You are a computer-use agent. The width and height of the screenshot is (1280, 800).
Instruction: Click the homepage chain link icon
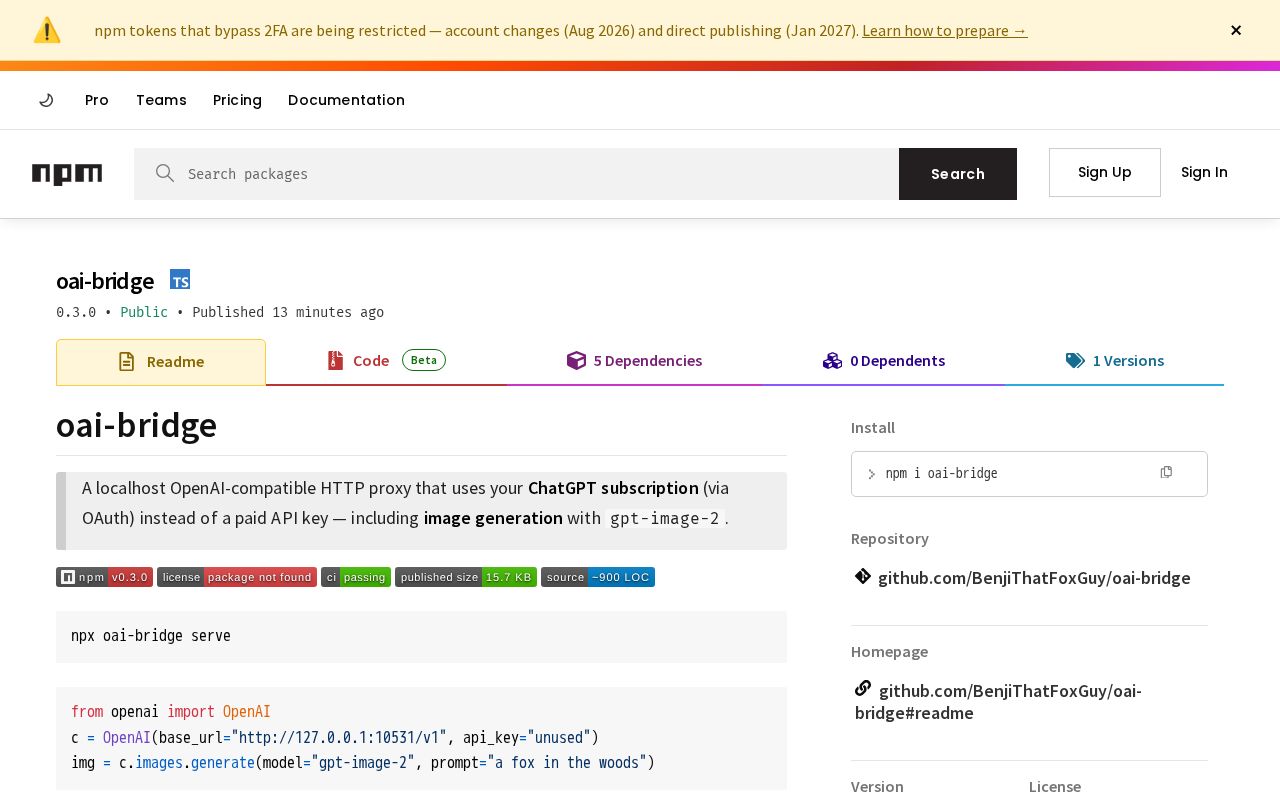863,688
